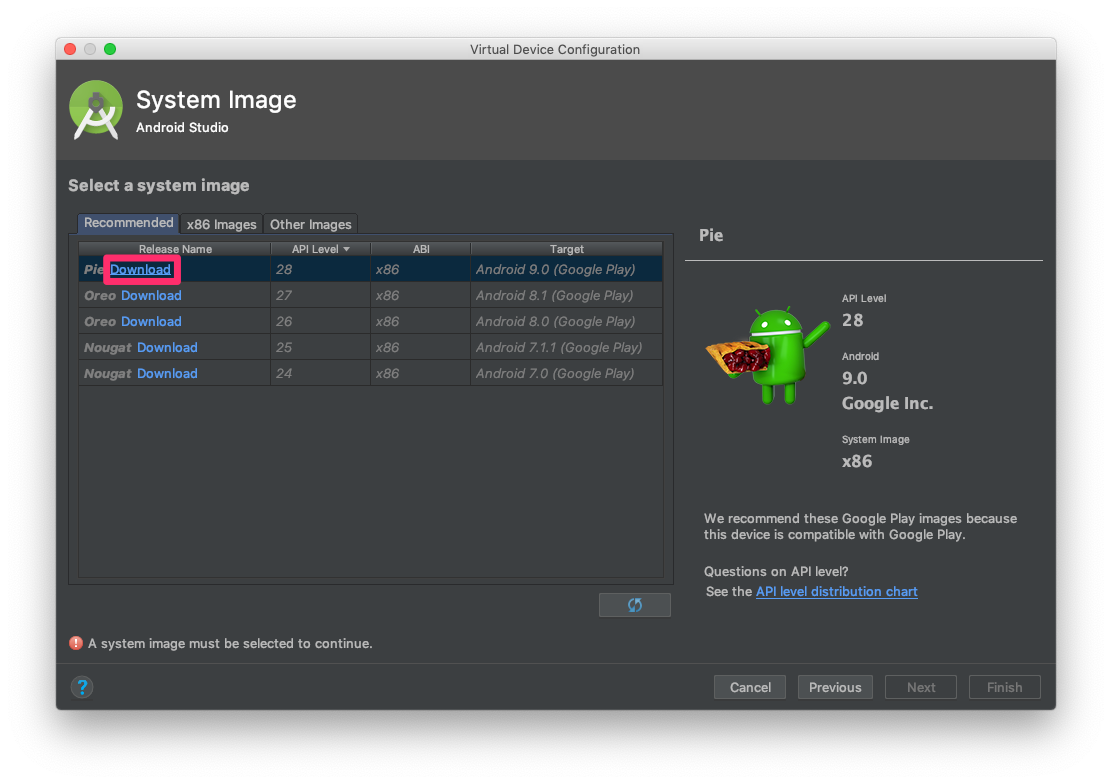This screenshot has height=784, width=1112.
Task: Click the help question mark icon
Action: coord(82,687)
